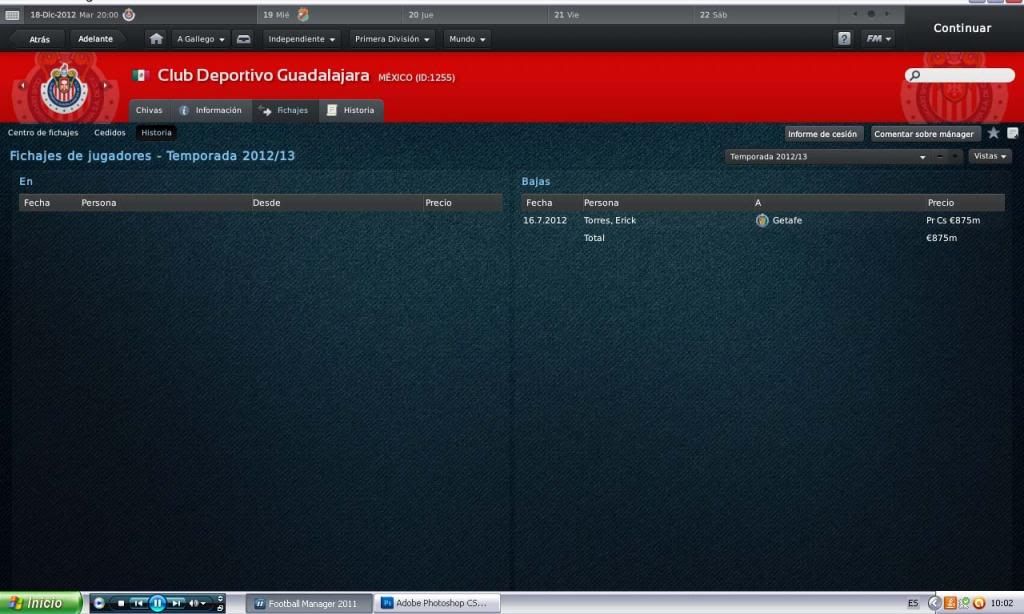Click the club badge next to 18-Dic-2012

[x=129, y=14]
